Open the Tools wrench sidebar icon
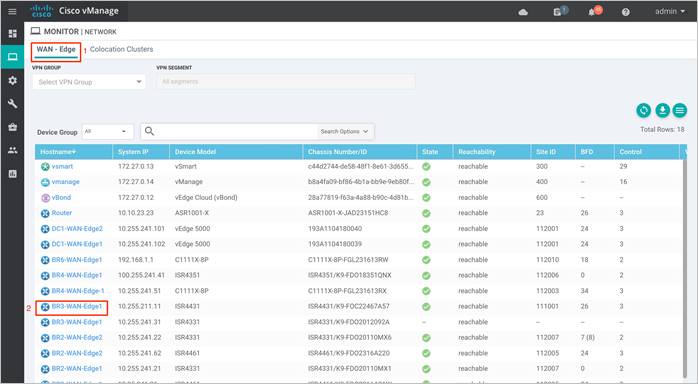This screenshot has height=384, width=698. tap(12, 104)
